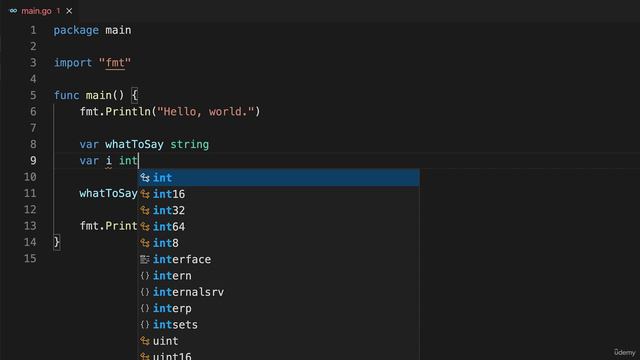Click the type icon beside selected int

145,178
